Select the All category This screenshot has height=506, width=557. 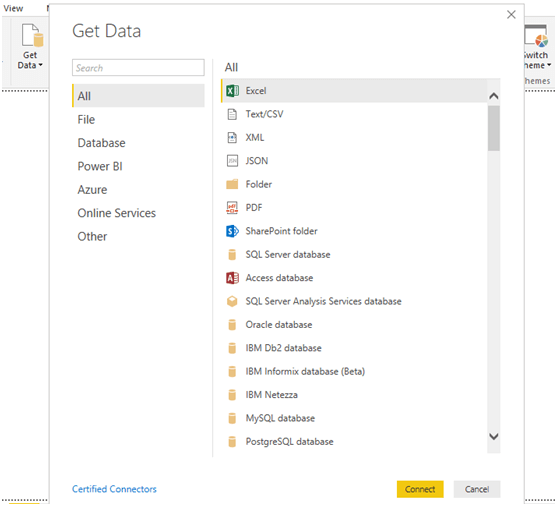tap(139, 96)
